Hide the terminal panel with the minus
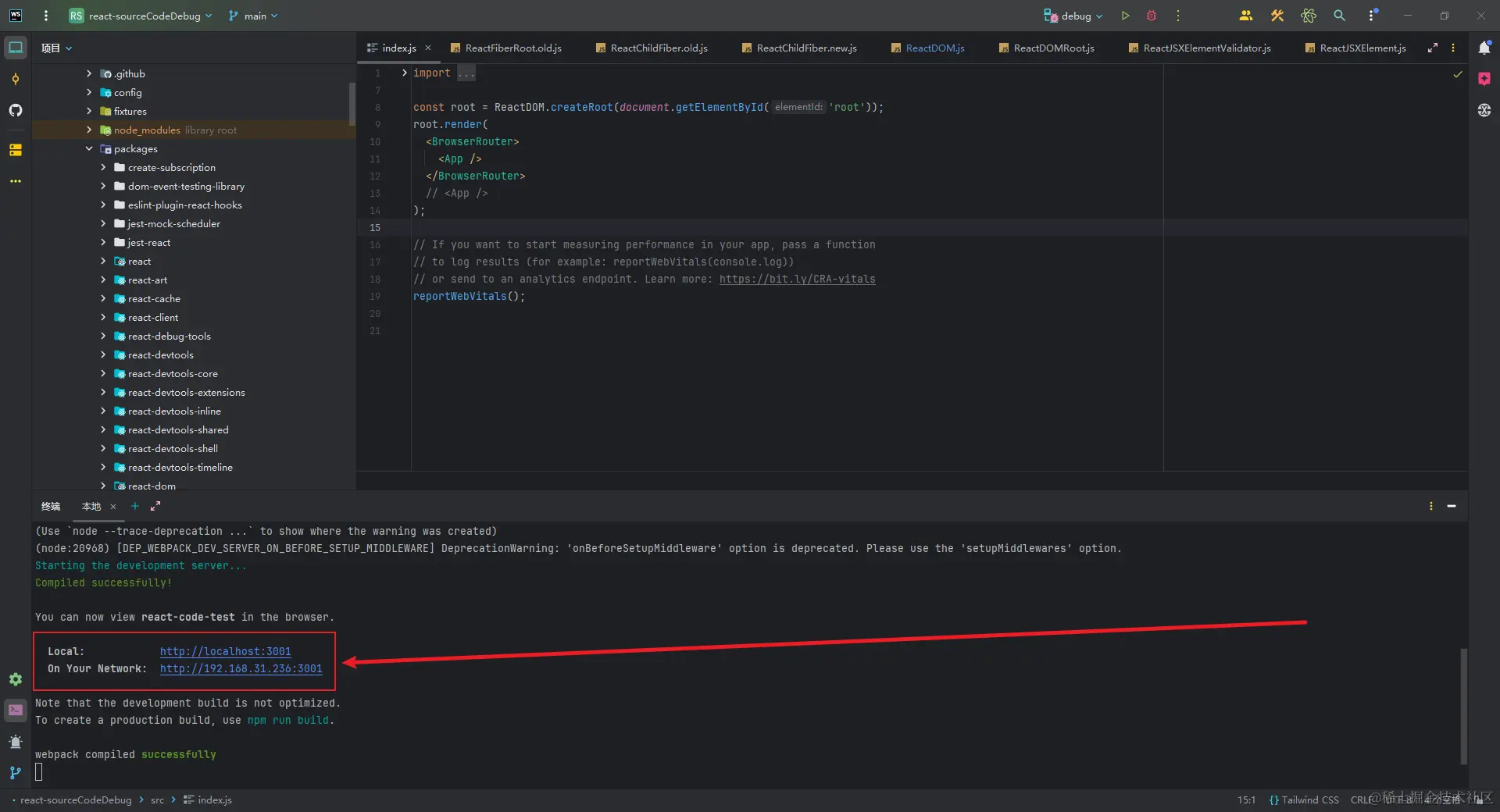 [1452, 506]
